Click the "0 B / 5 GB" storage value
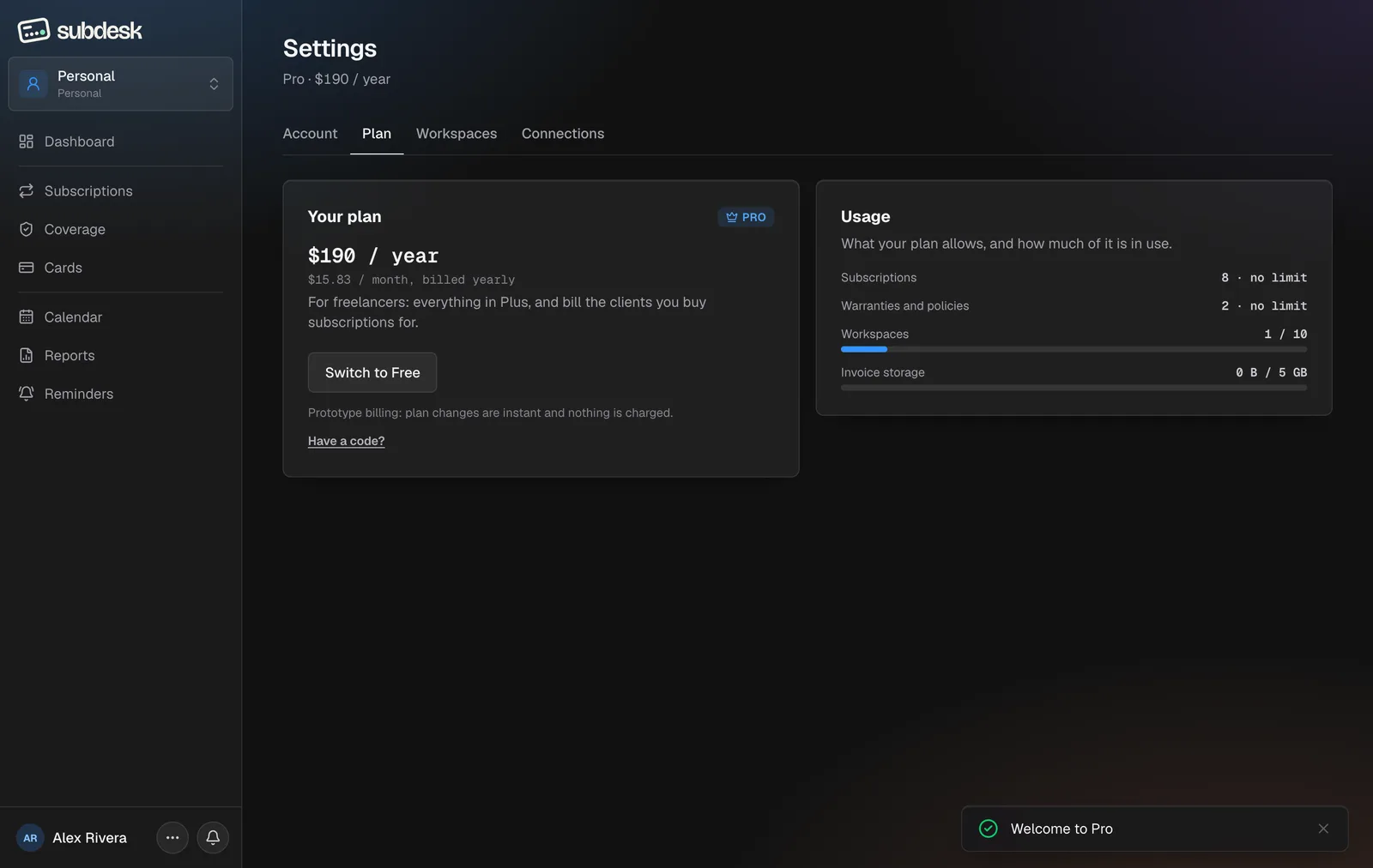1373x868 pixels. click(1271, 372)
